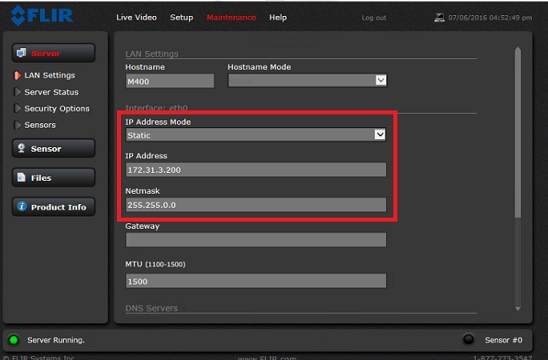Click the vertical scrollbar thumb

[518, 133]
